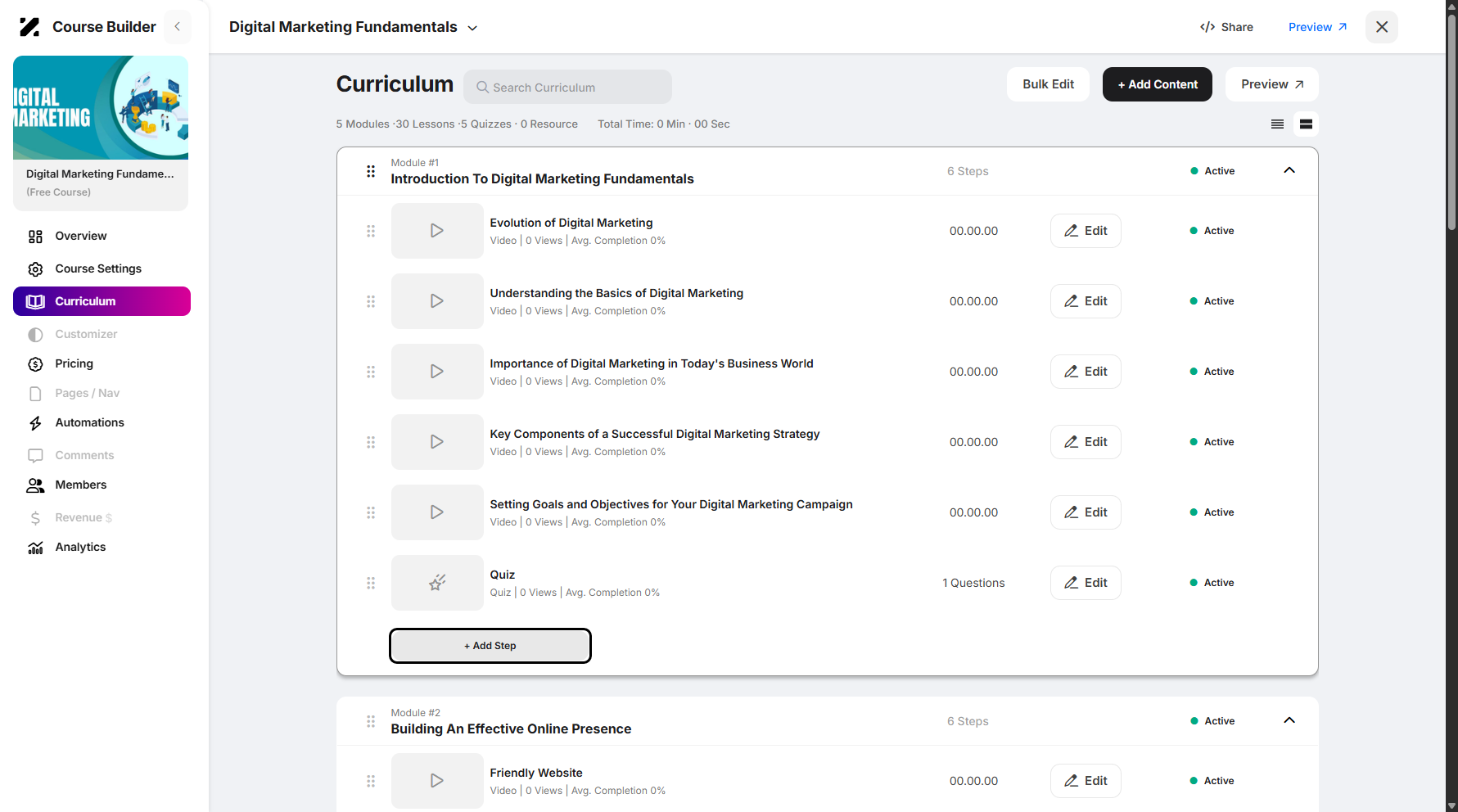Open Analytics in the sidebar
Image resolution: width=1458 pixels, height=812 pixels.
[102, 547]
